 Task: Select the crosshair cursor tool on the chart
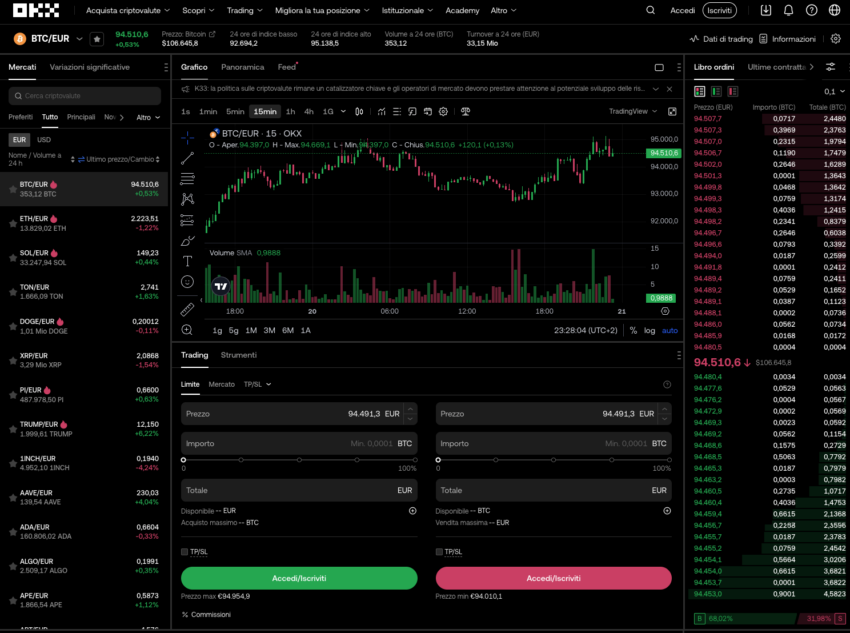point(188,138)
